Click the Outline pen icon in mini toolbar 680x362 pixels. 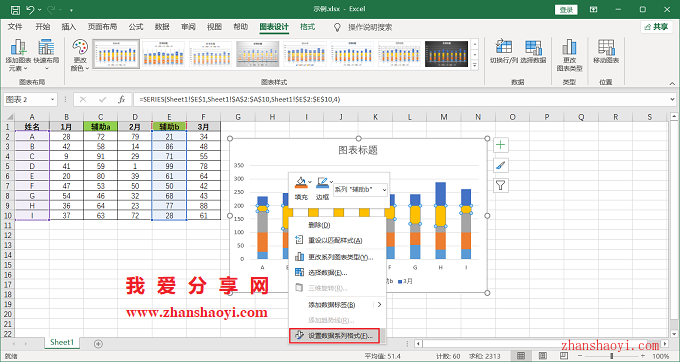click(x=322, y=183)
